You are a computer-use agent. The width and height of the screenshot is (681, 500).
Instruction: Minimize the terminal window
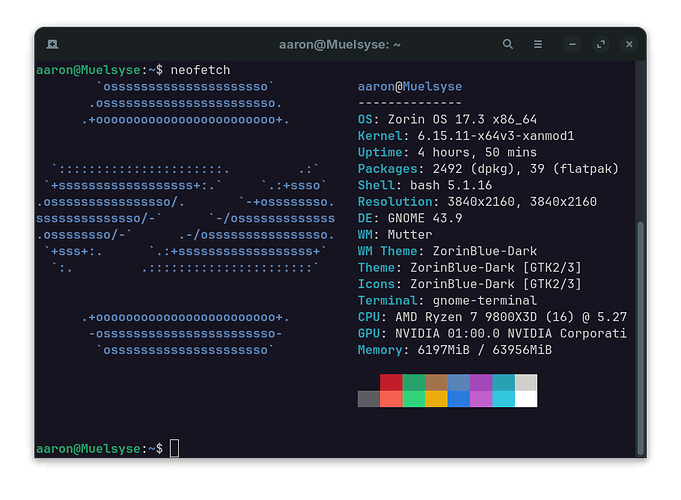(x=573, y=44)
